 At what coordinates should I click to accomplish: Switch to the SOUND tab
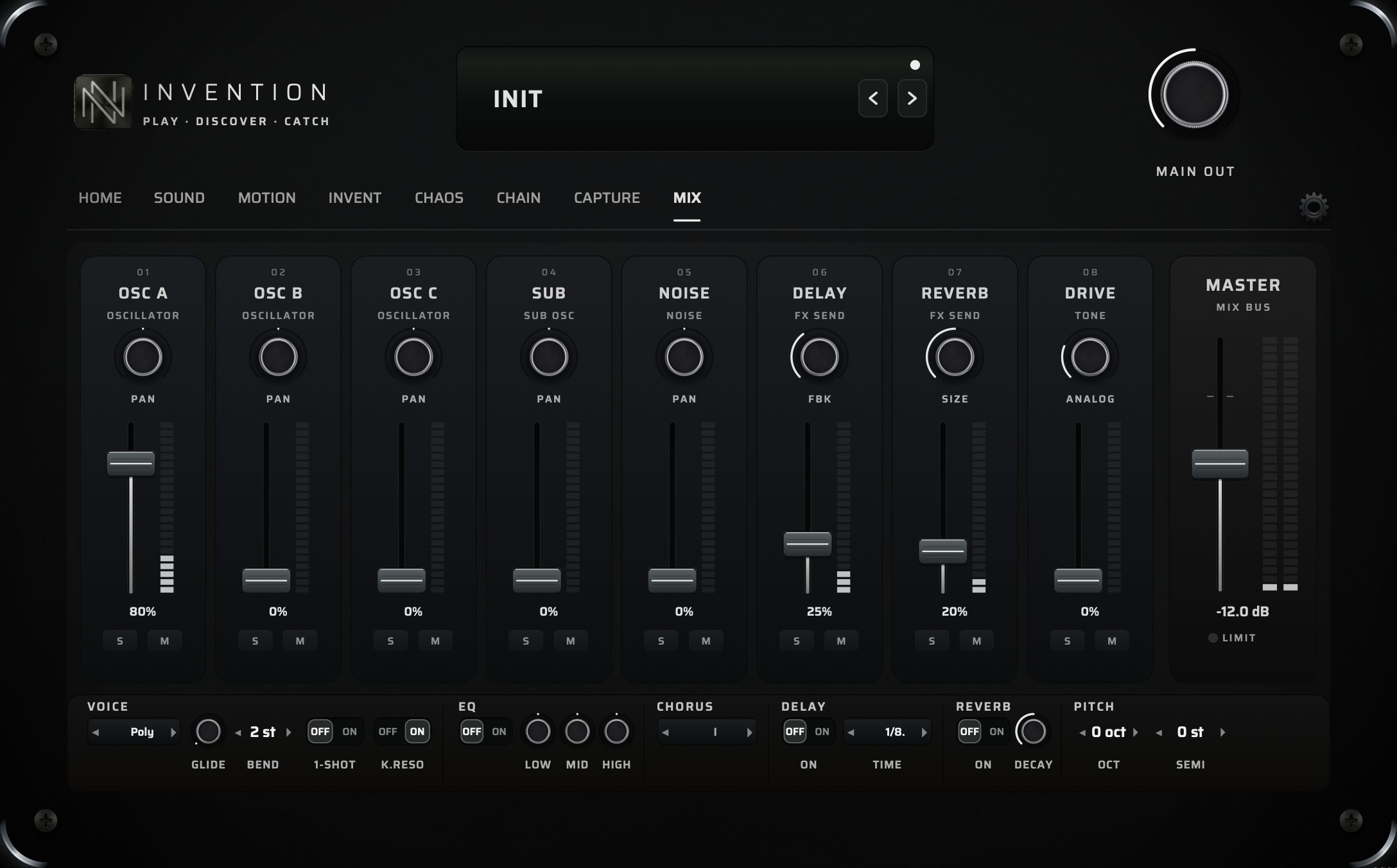(x=179, y=198)
